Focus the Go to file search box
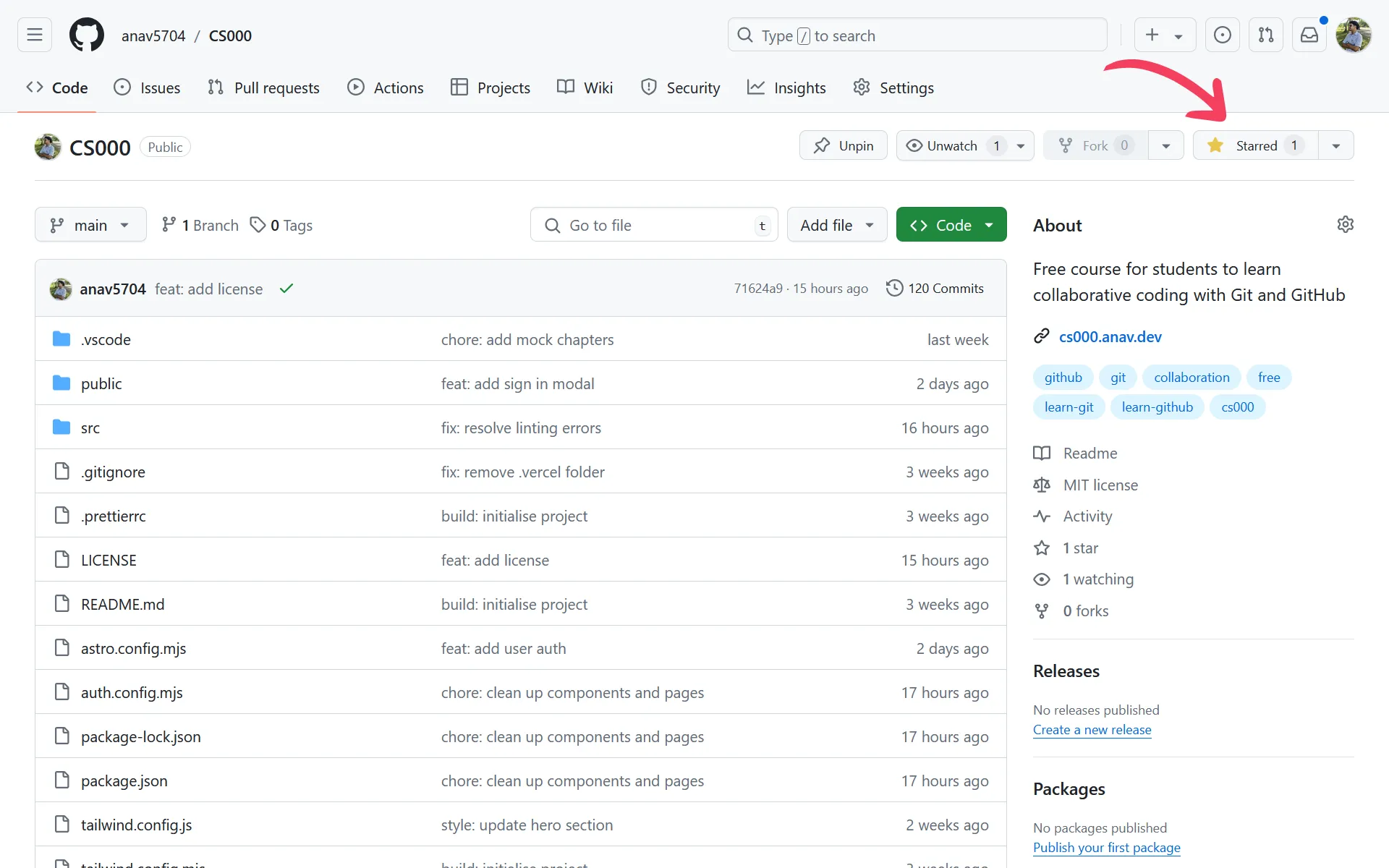The image size is (1389, 868). point(654,225)
